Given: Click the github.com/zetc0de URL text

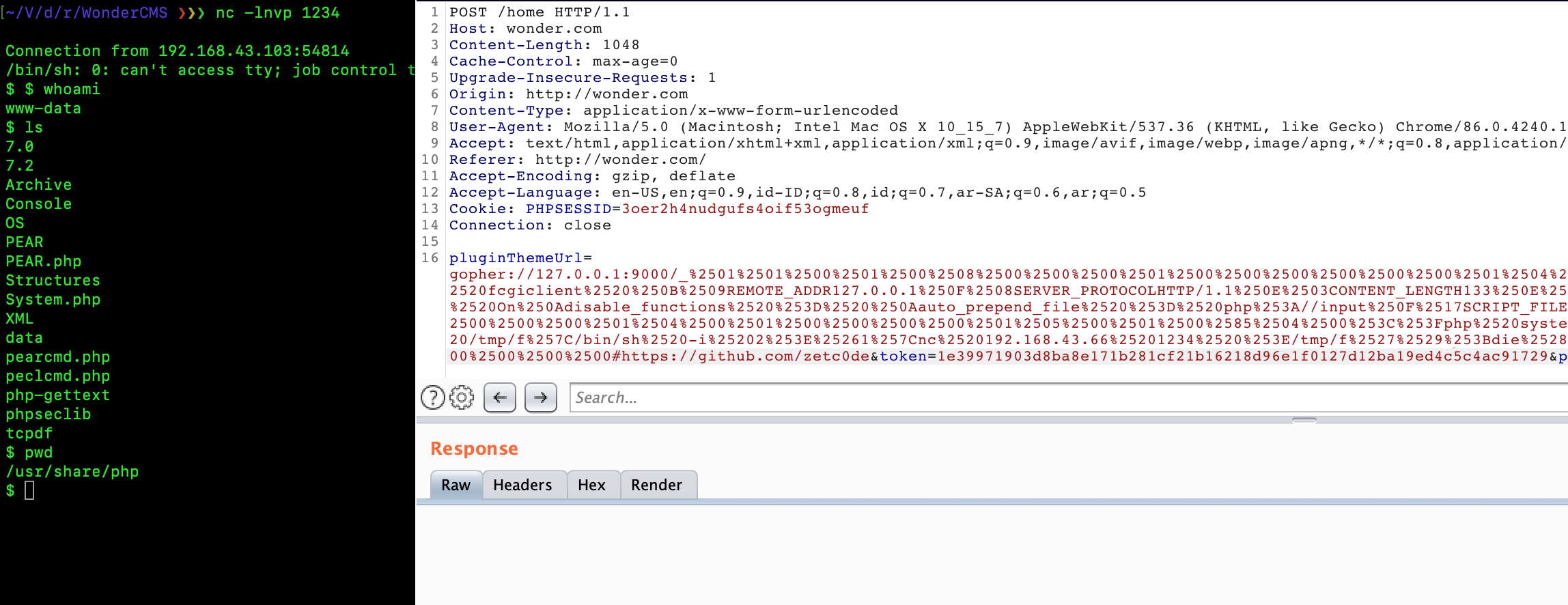Looking at the screenshot, I should (745, 356).
